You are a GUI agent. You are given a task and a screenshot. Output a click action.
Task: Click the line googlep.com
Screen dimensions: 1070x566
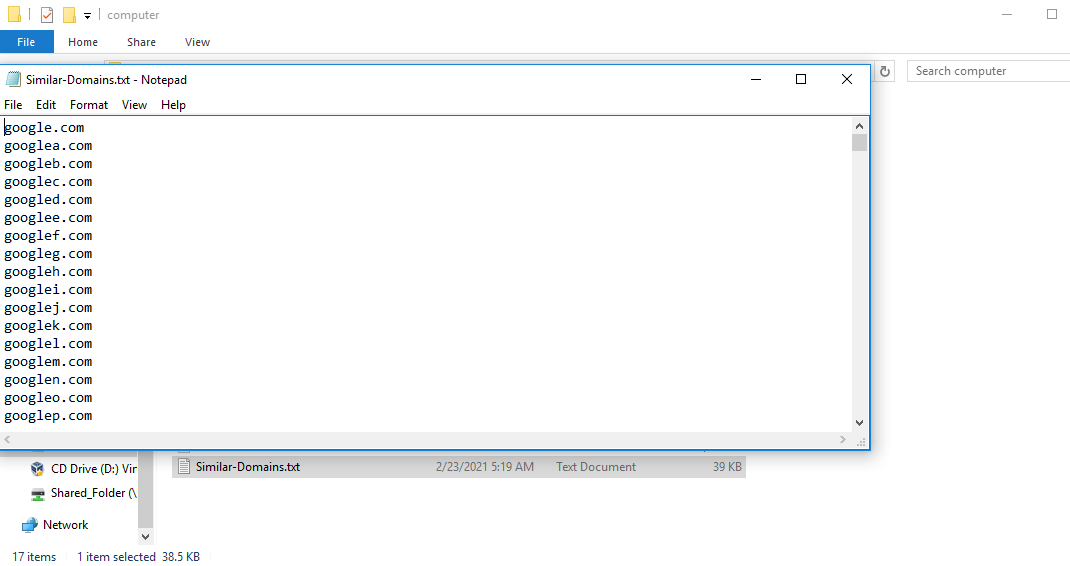pos(48,416)
